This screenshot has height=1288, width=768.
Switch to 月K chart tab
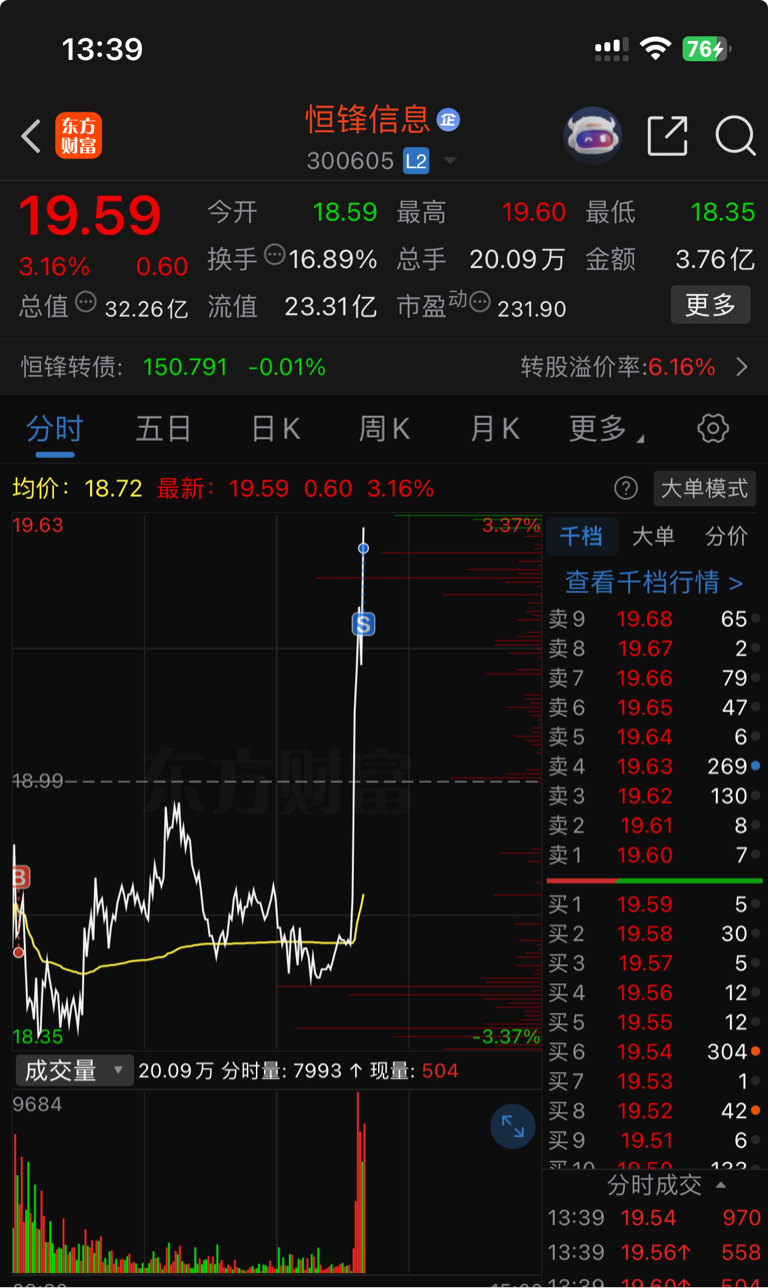[x=494, y=429]
